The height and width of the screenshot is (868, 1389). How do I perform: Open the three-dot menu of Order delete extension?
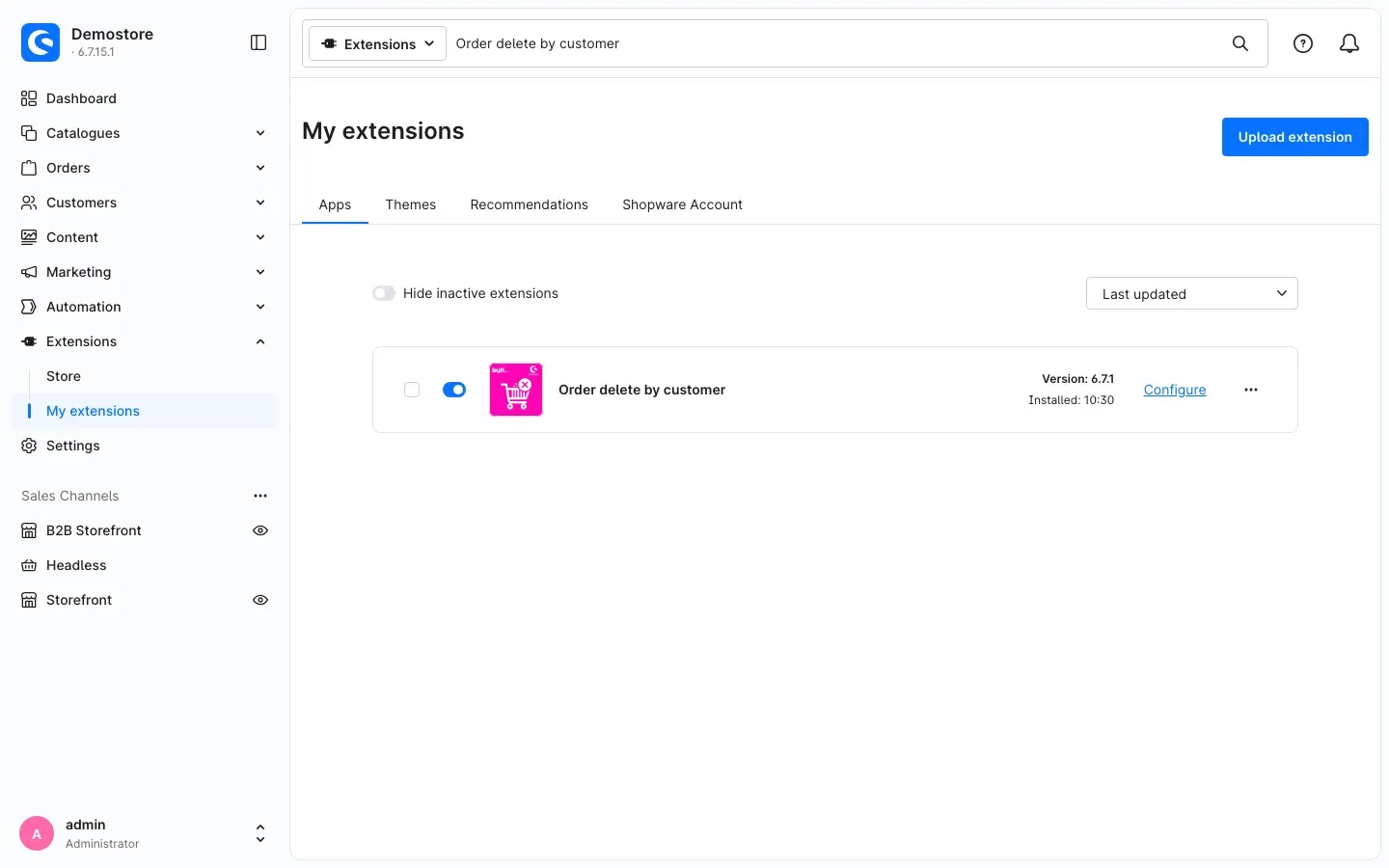pyautogui.click(x=1251, y=390)
